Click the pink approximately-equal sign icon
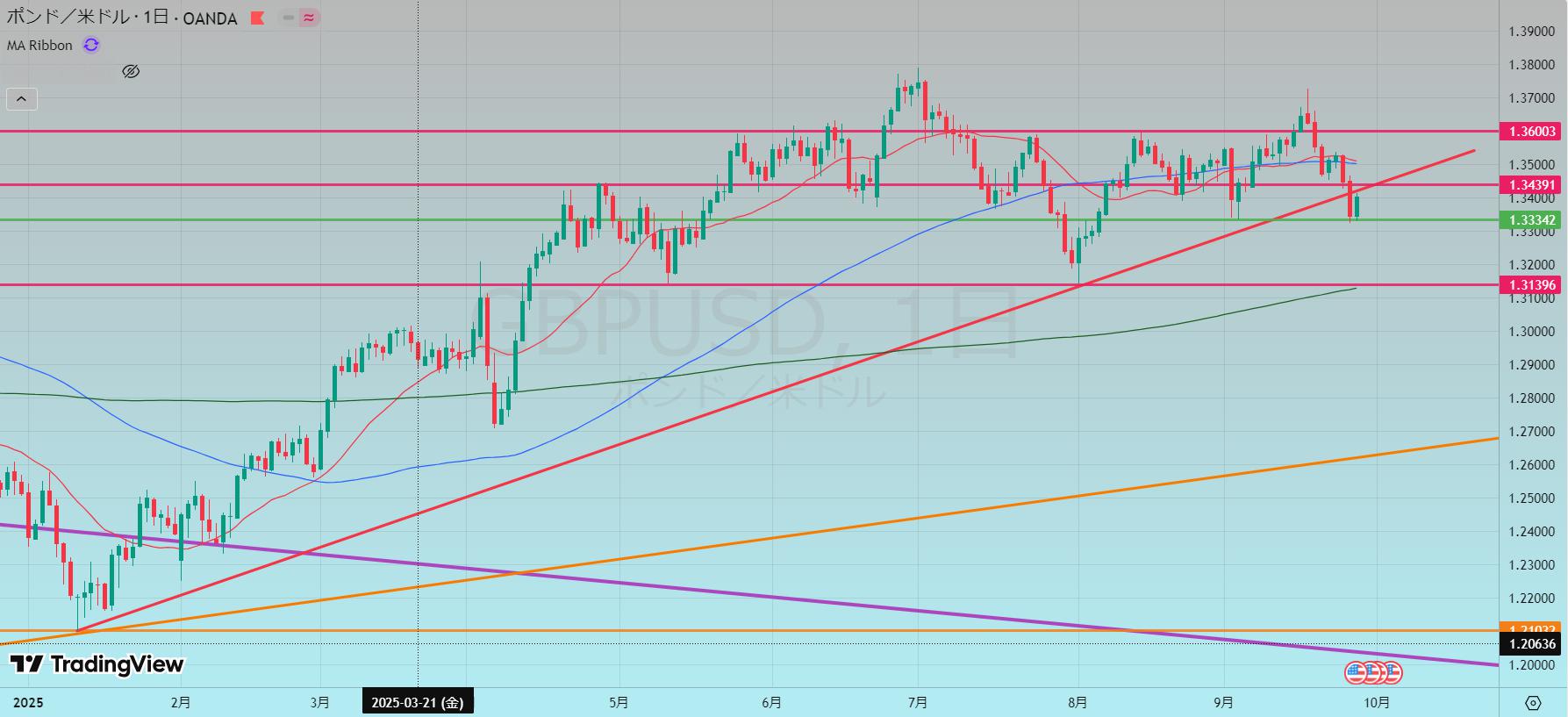 click(308, 18)
